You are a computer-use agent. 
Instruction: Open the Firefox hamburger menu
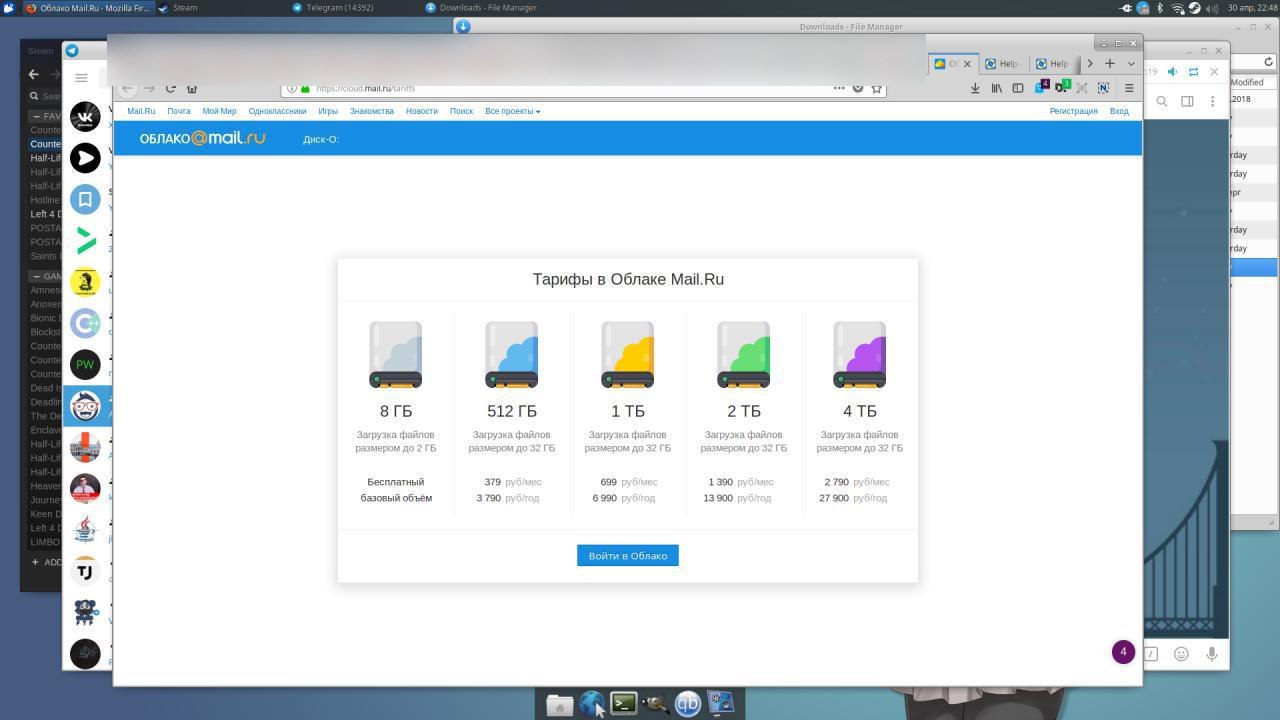[x=1129, y=88]
